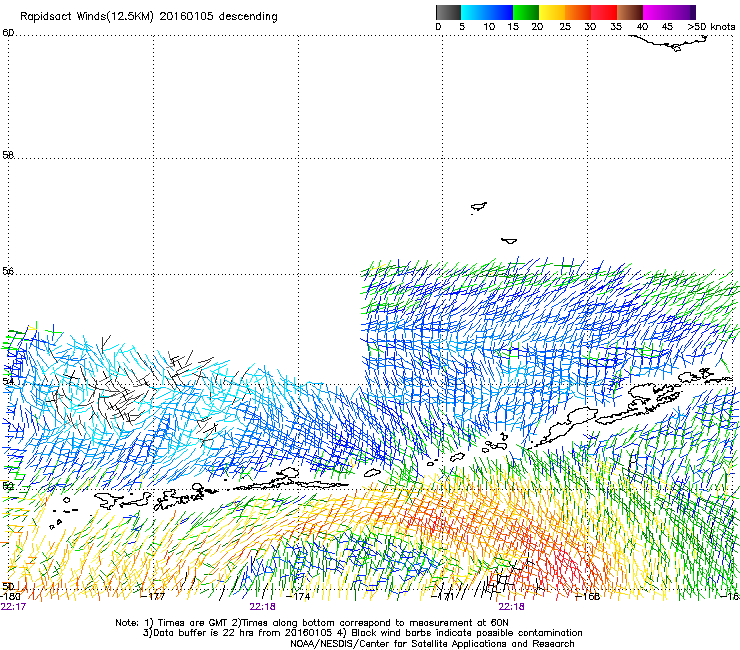740x650 pixels.
Task: Click the -177 longitude axis label
Action: pyautogui.click(x=153, y=596)
